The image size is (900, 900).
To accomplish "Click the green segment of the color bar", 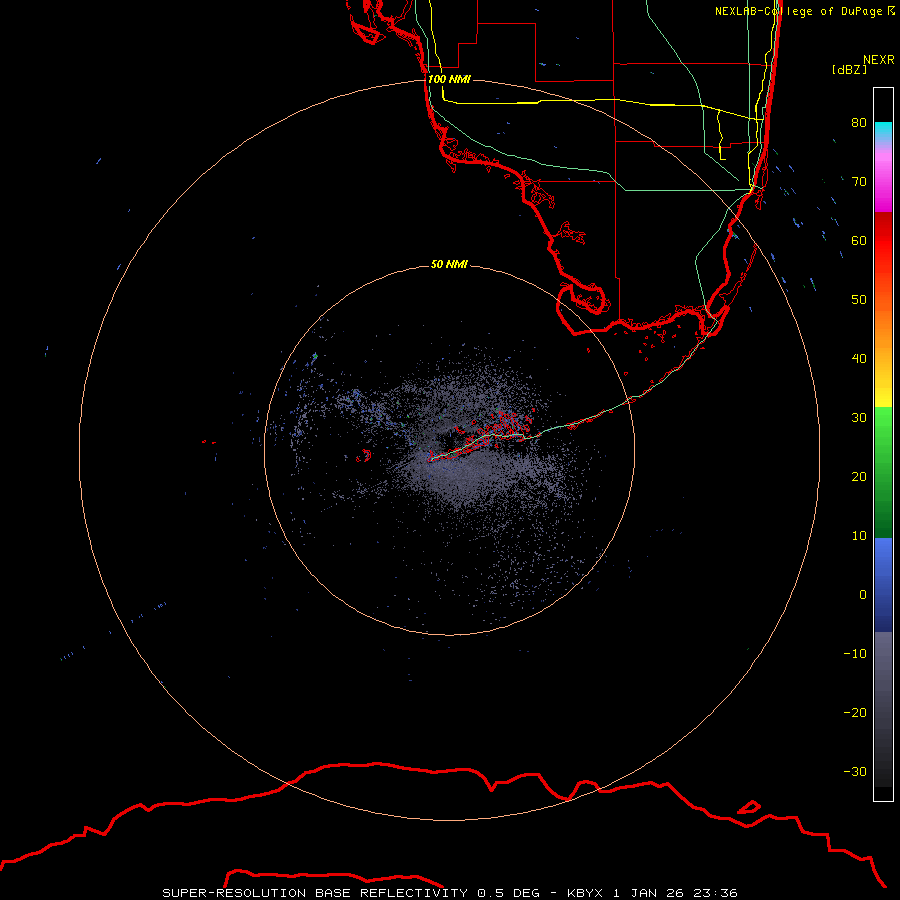I will [883, 472].
